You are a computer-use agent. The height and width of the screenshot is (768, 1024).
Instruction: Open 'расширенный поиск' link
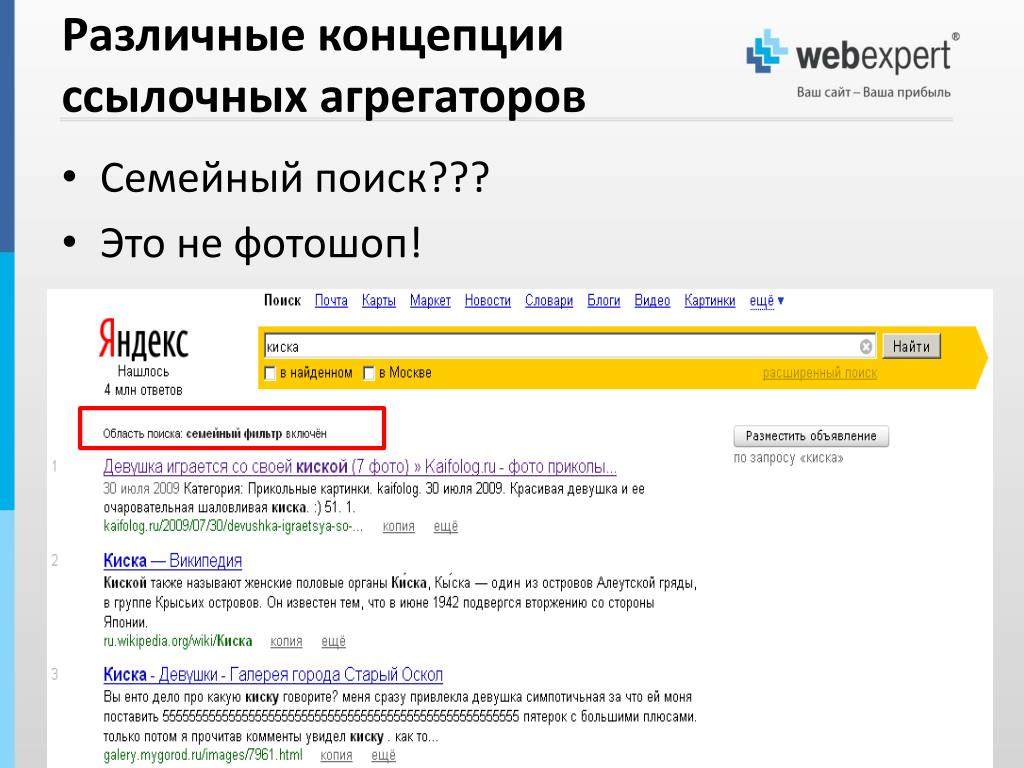click(x=820, y=373)
